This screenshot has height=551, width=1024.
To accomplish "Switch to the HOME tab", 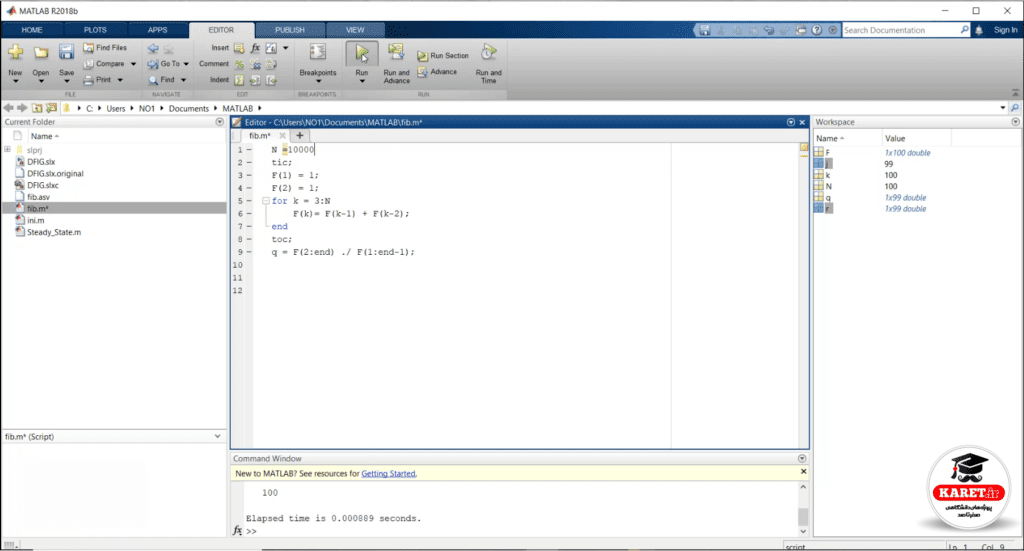I will [x=31, y=30].
